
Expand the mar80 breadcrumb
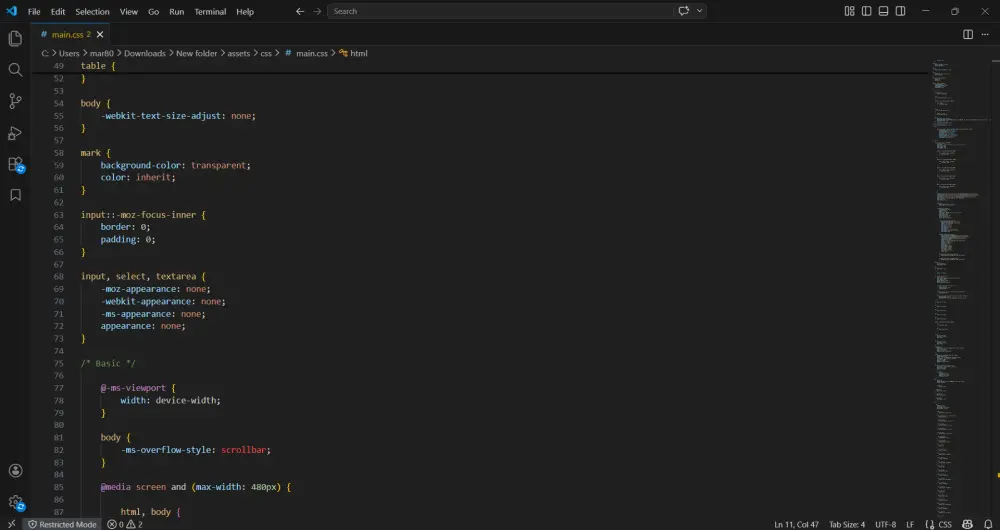pyautogui.click(x=101, y=54)
